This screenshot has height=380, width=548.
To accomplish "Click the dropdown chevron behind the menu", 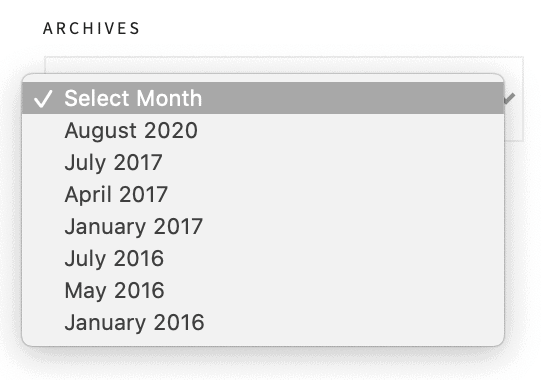I will point(510,99).
